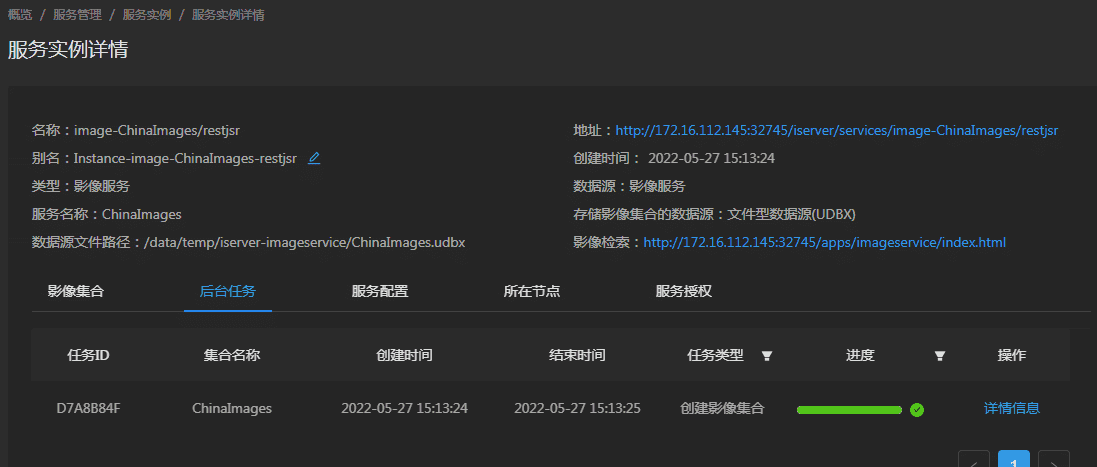Viewport: 1097px width, 467px height.
Task: Click start time 2022-05-27 15:13:24 in table
Action: pos(404,408)
